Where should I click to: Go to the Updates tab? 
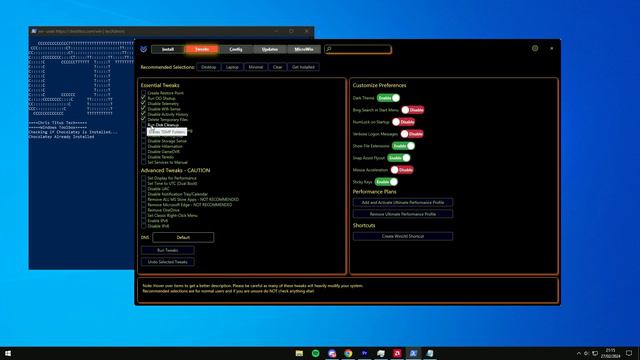click(270, 49)
